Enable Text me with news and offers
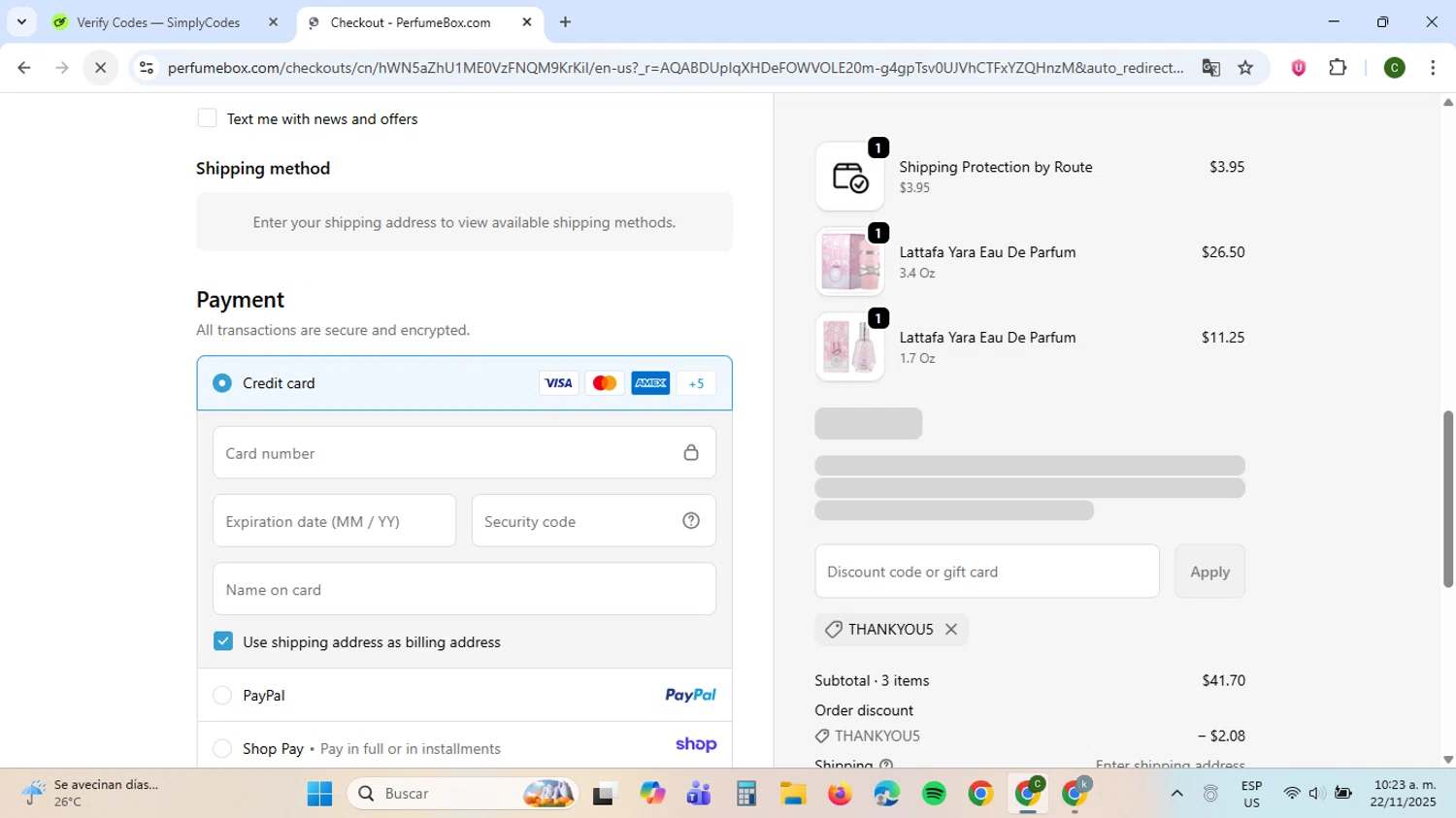The height and width of the screenshot is (818, 1456). coord(207,118)
